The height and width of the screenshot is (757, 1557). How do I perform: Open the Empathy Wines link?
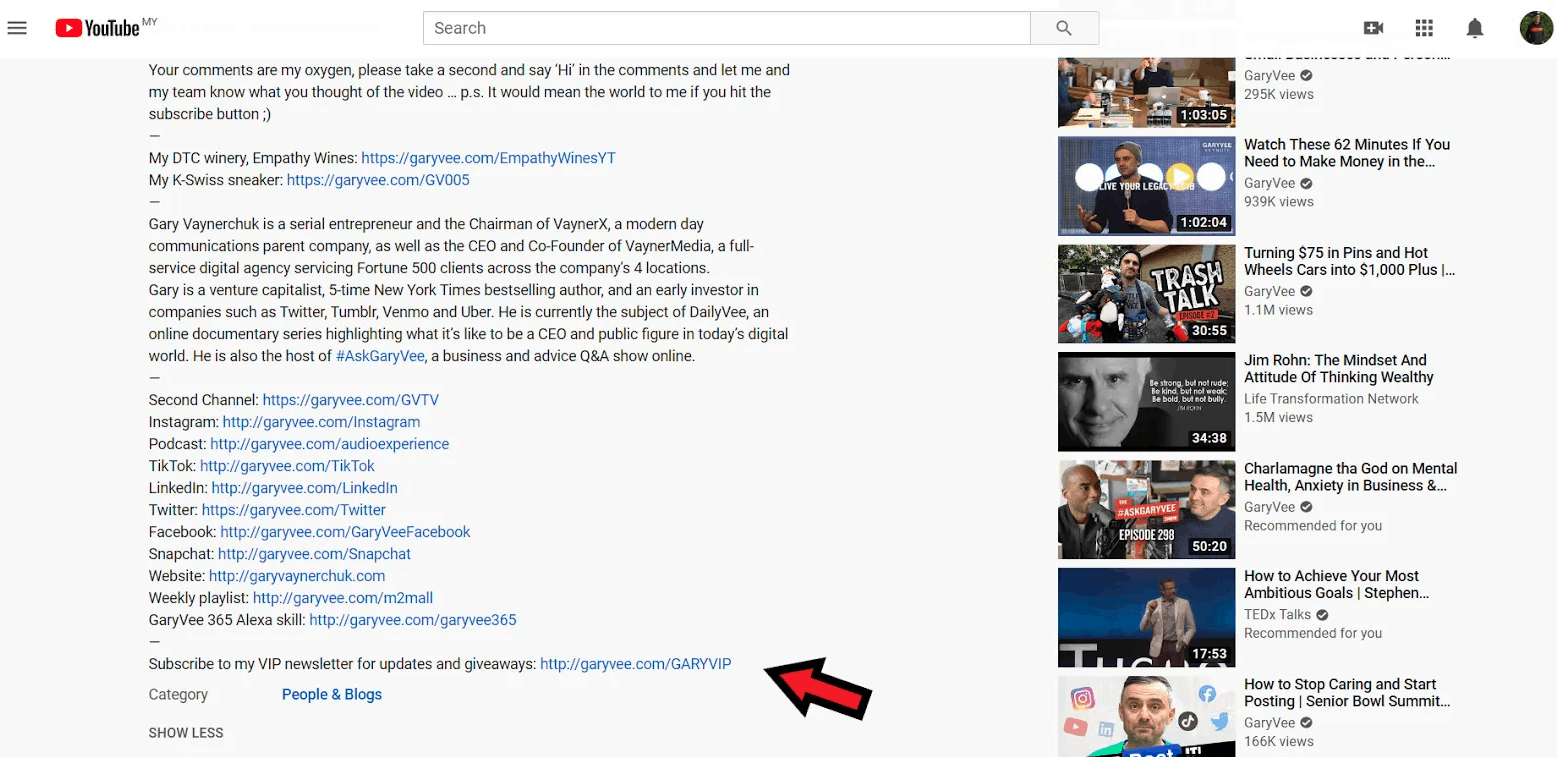[488, 158]
